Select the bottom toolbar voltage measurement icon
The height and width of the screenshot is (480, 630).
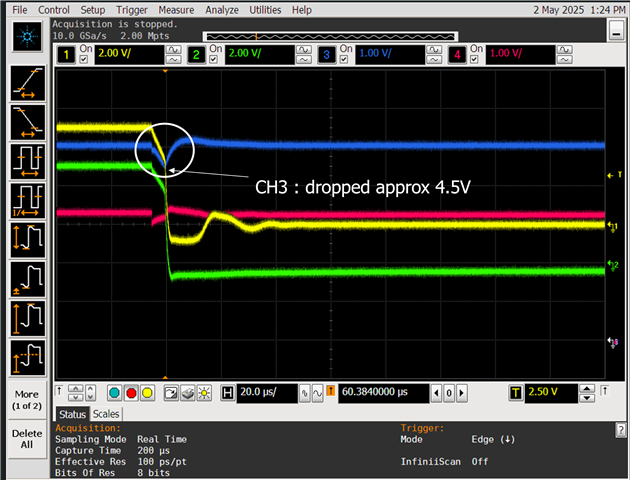[28, 357]
